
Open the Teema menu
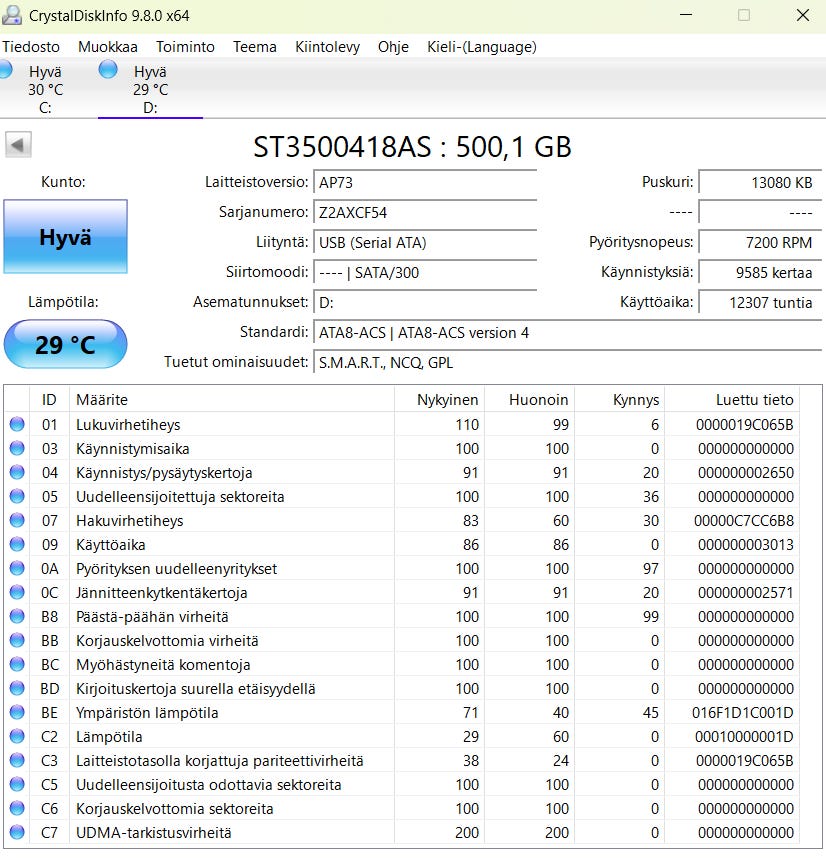tap(255, 47)
